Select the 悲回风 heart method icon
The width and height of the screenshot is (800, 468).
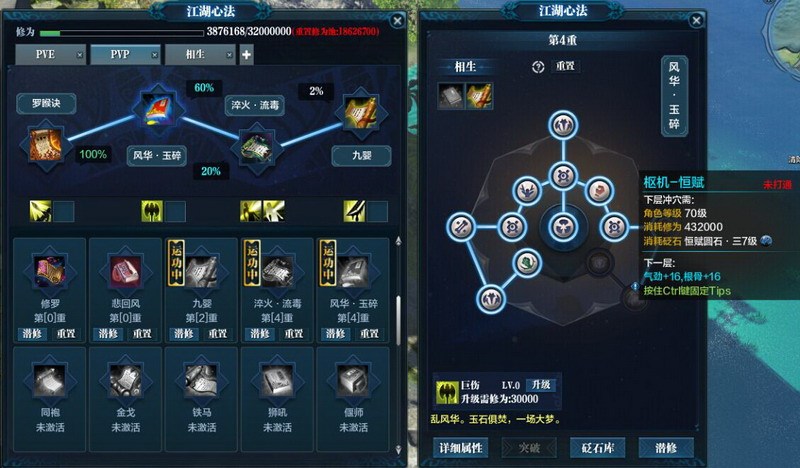(126, 272)
